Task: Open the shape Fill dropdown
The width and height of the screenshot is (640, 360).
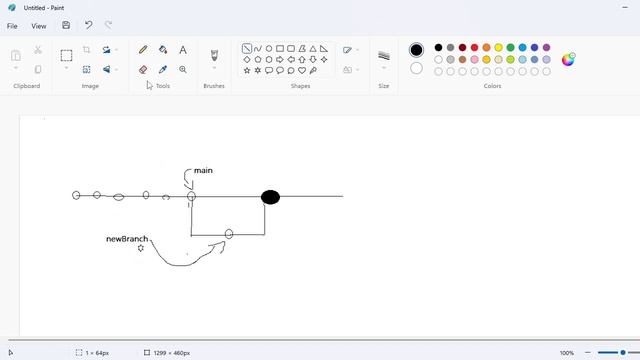Action: [351, 70]
